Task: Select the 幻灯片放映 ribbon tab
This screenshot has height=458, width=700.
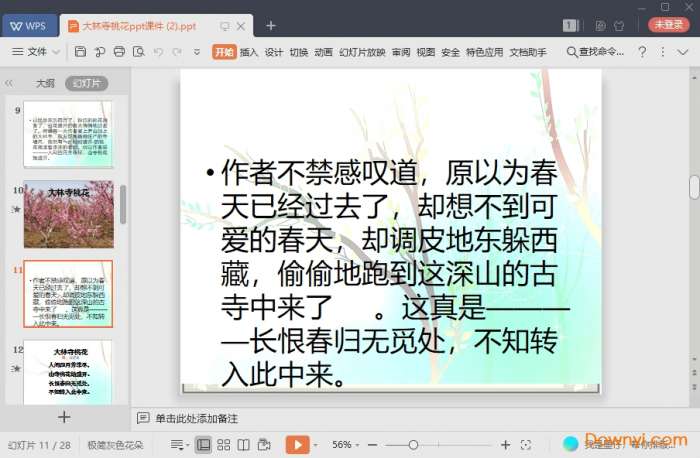Action: 362,52
